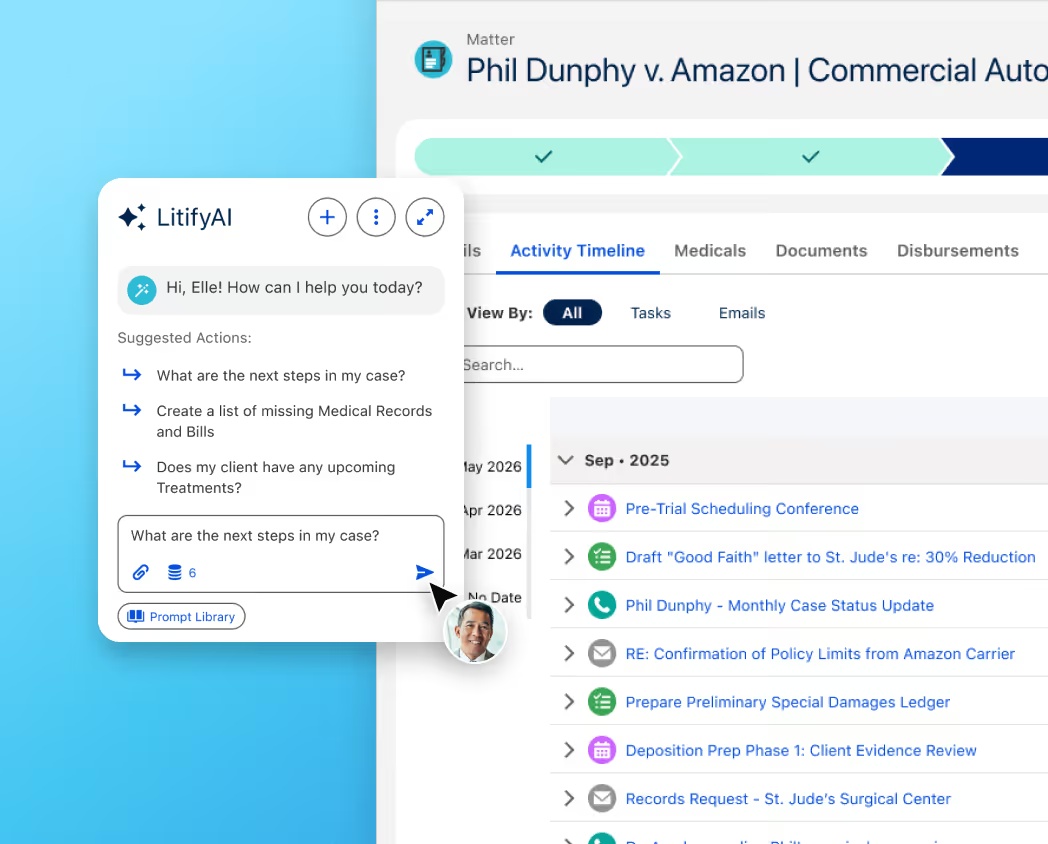This screenshot has height=844, width=1048.
Task: Click email icon for Confirmation of Policy Limits
Action: pos(602,654)
